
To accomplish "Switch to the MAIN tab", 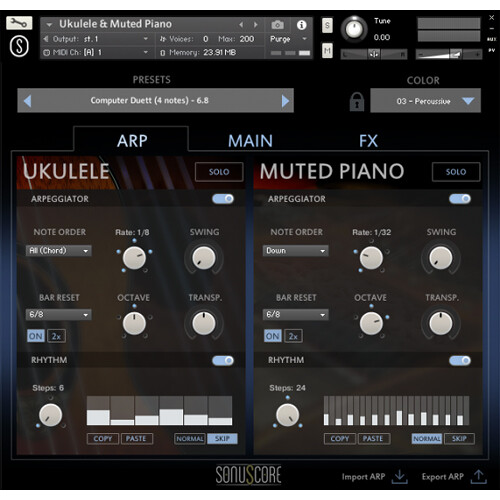I will (x=250, y=141).
